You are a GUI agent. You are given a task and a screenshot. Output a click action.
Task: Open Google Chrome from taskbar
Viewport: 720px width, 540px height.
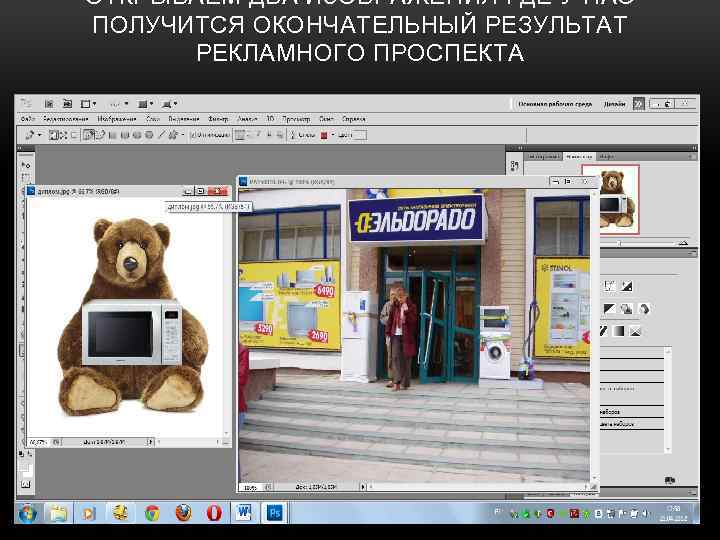(x=152, y=513)
